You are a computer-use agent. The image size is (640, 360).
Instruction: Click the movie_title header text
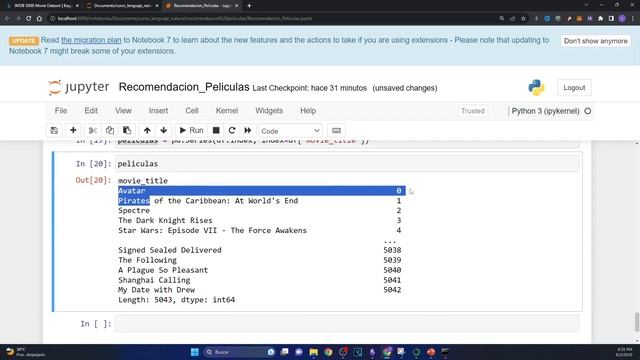143,181
